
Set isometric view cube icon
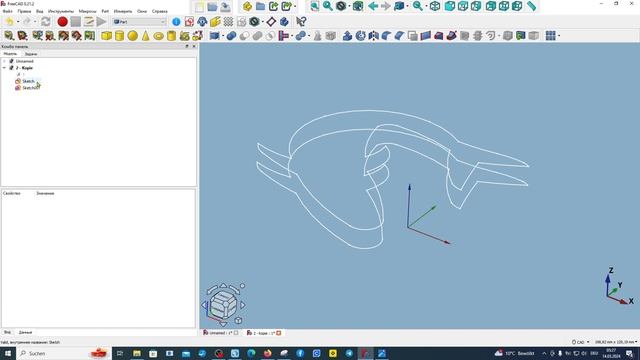(x=435, y=6)
